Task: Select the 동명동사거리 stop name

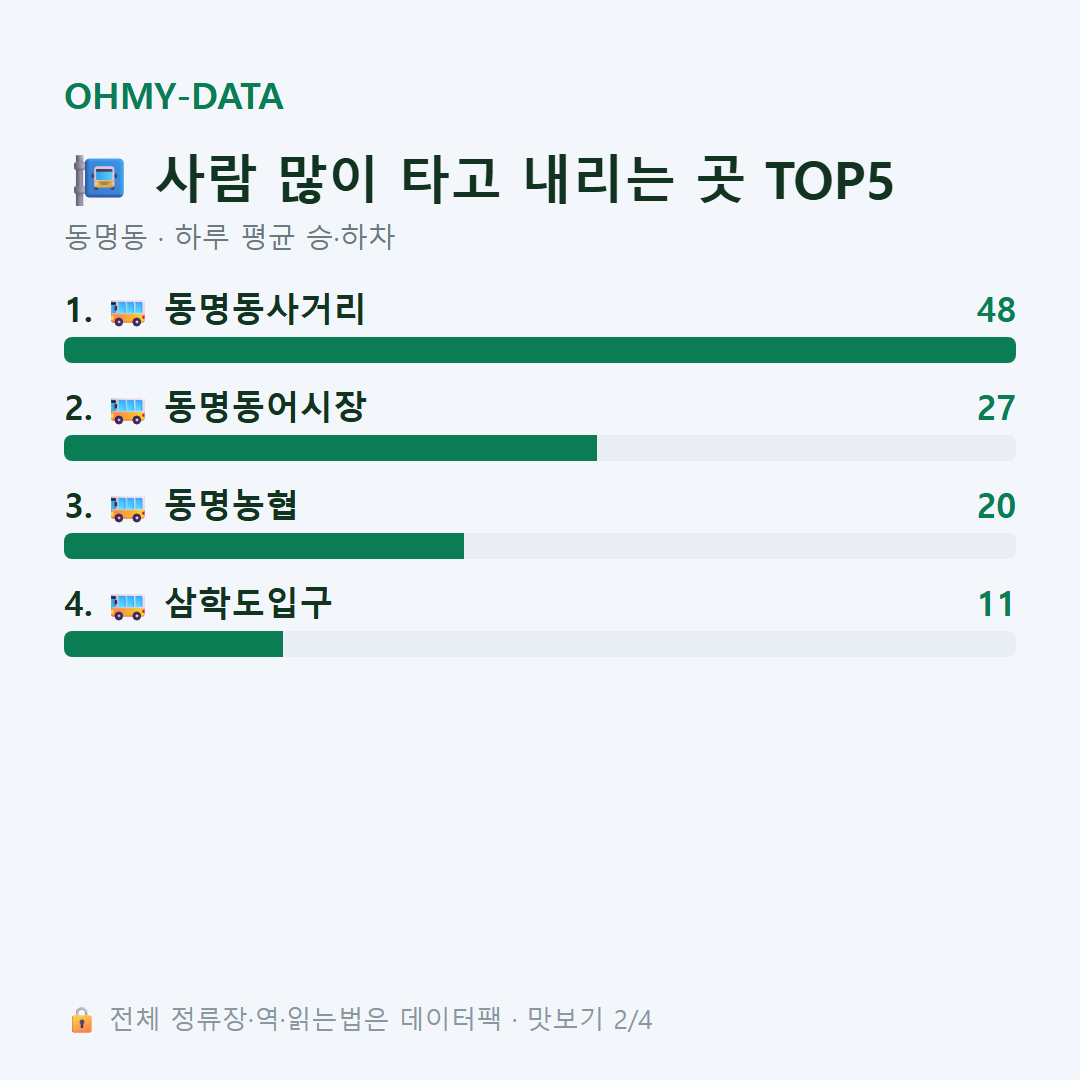Action: coord(264,309)
